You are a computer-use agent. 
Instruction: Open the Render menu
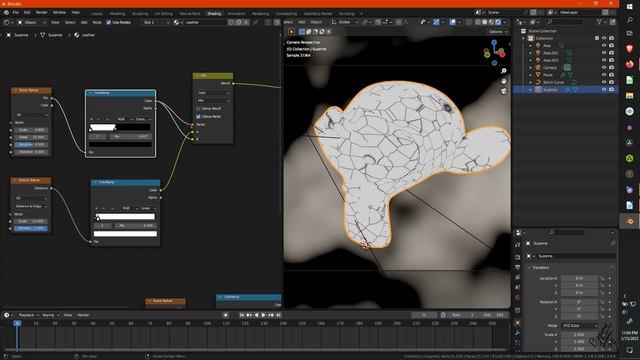tap(42, 13)
